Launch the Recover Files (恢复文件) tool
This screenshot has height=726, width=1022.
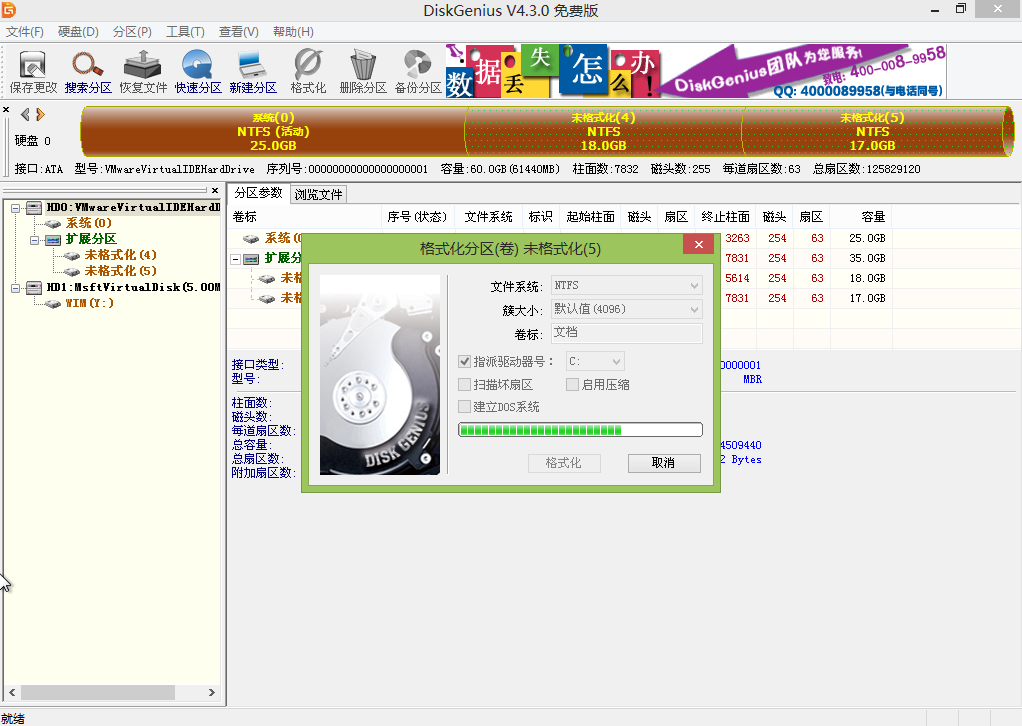pyautogui.click(x=143, y=72)
